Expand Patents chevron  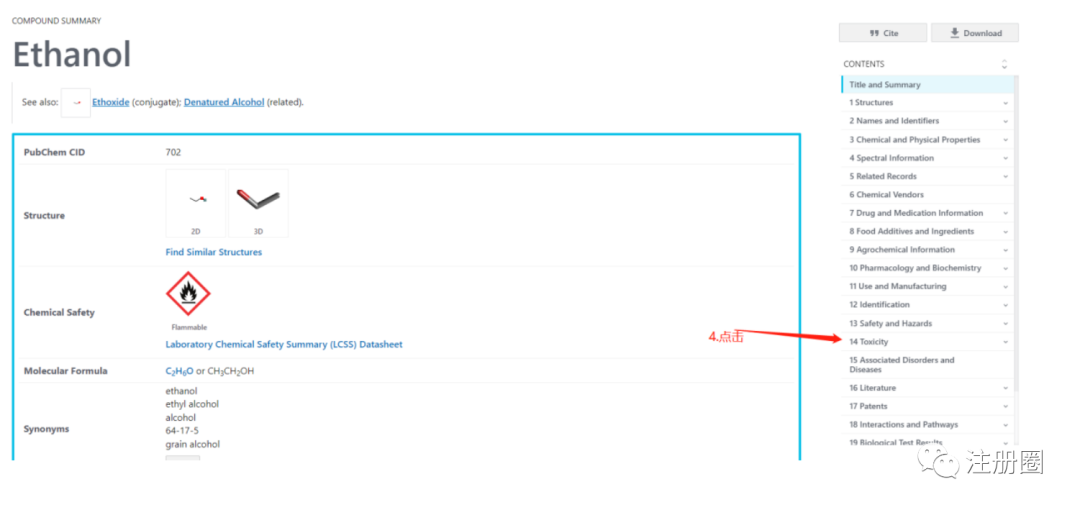(x=1006, y=407)
